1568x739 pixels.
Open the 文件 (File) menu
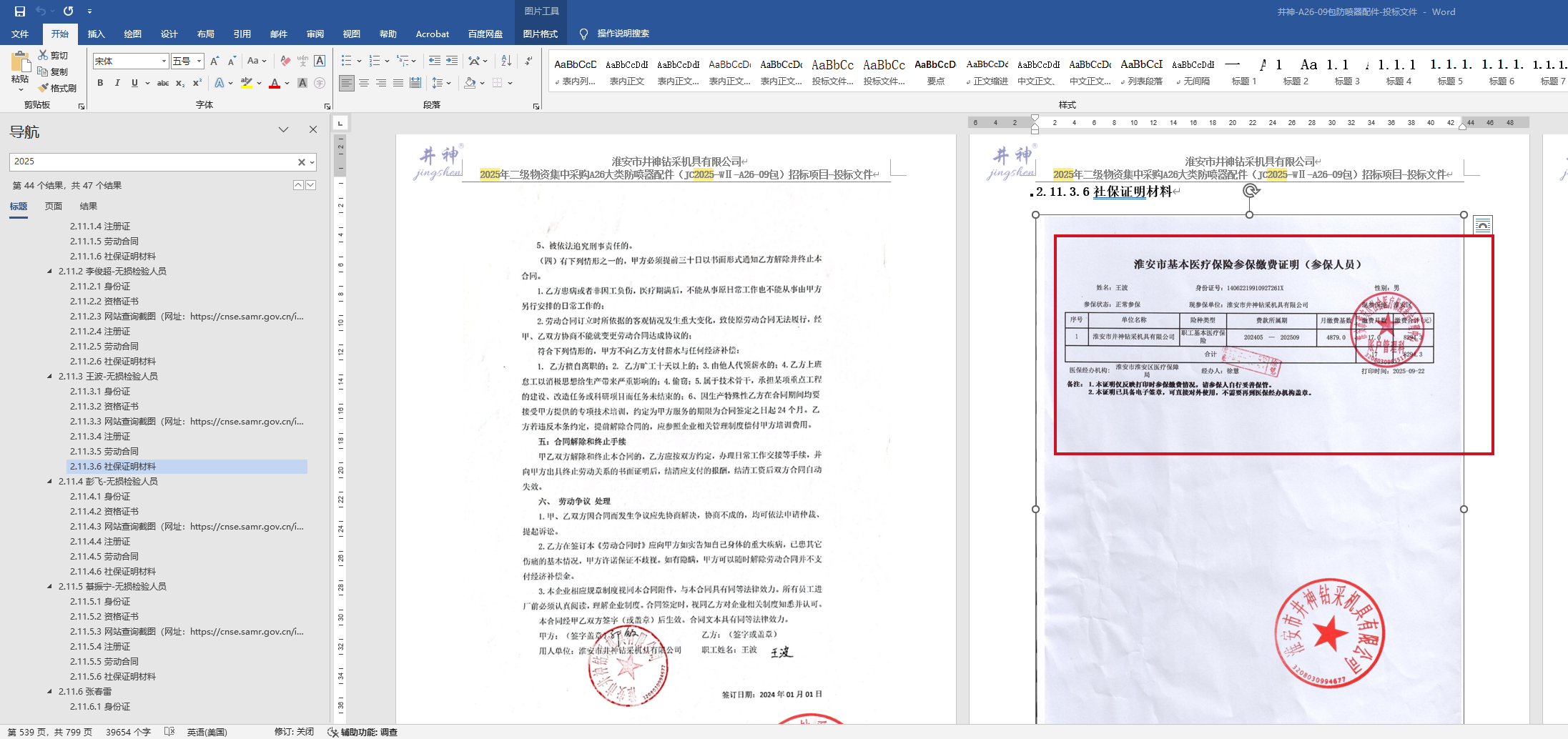click(x=20, y=34)
